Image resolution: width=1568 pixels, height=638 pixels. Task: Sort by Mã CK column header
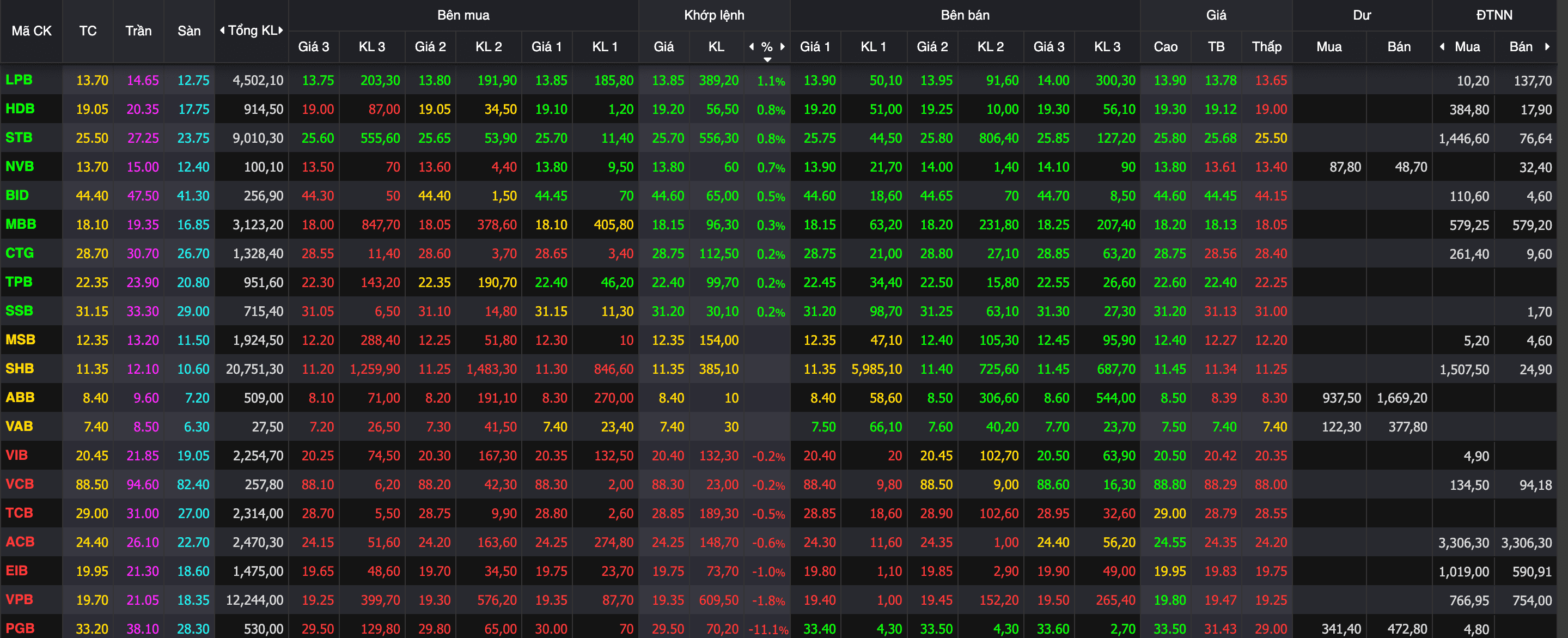pos(32,31)
